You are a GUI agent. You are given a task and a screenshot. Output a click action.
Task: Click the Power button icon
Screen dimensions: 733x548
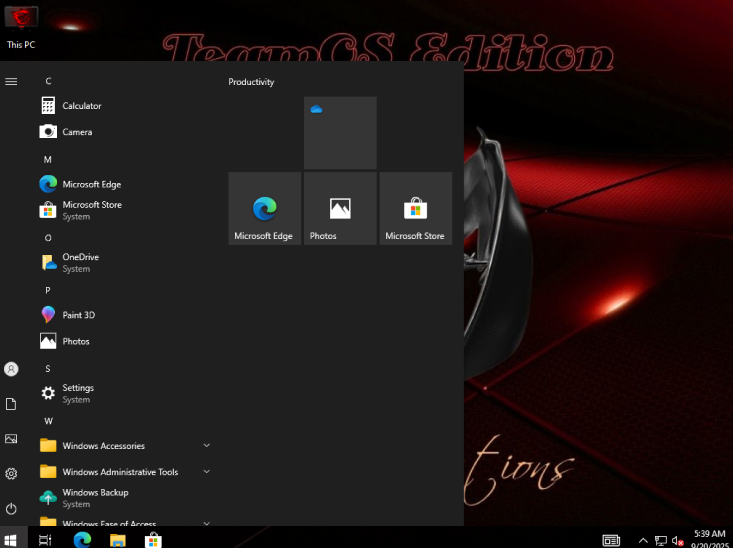click(x=11, y=508)
